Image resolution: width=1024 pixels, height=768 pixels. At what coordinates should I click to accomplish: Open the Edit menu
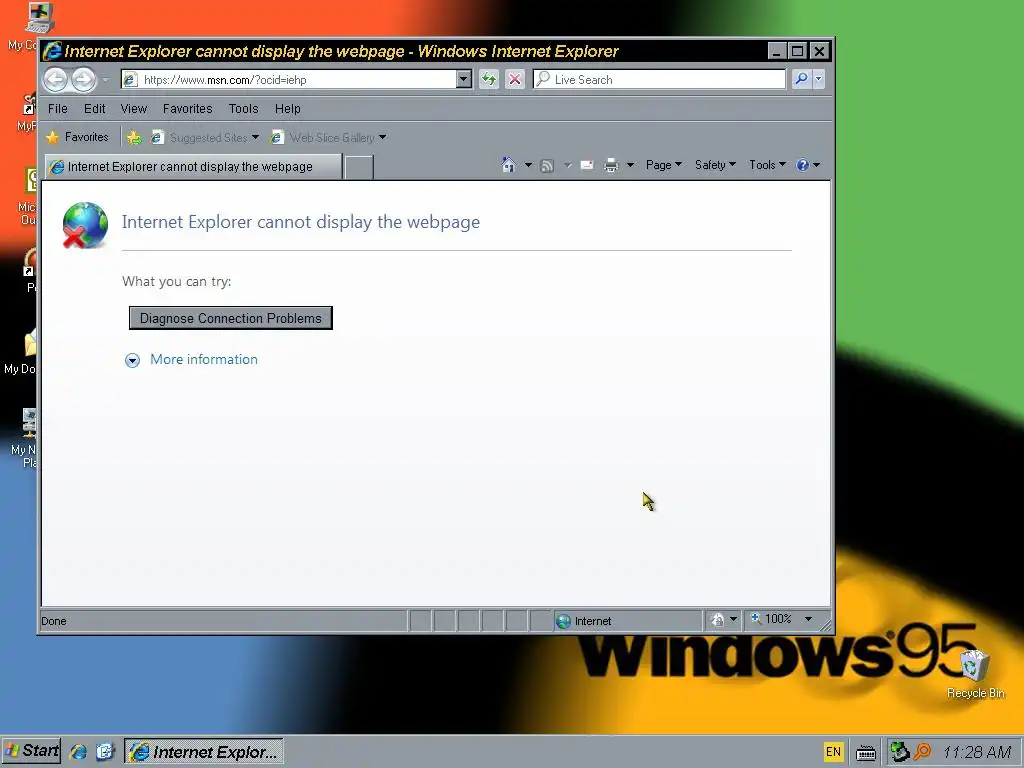pos(94,109)
